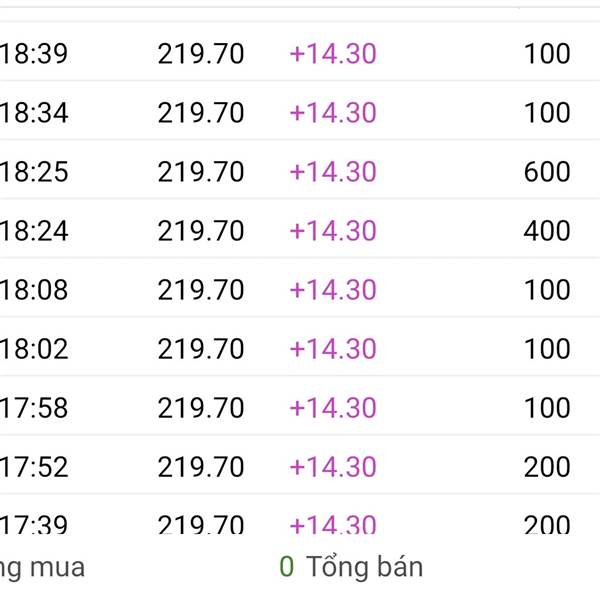Click the 219.70 price in the 18:08 row

[200, 290]
